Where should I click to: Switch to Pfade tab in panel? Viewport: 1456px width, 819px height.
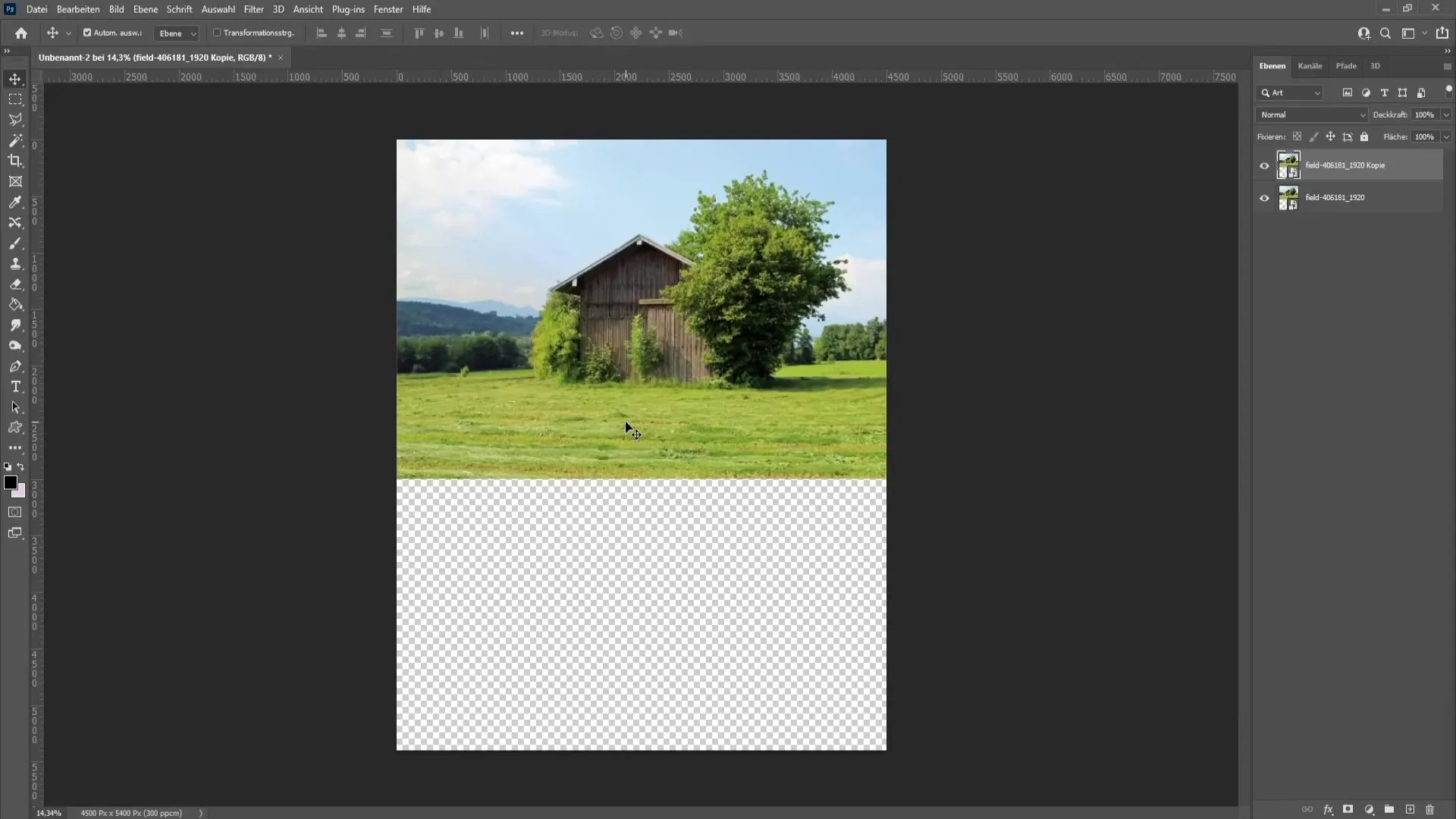click(x=1346, y=65)
